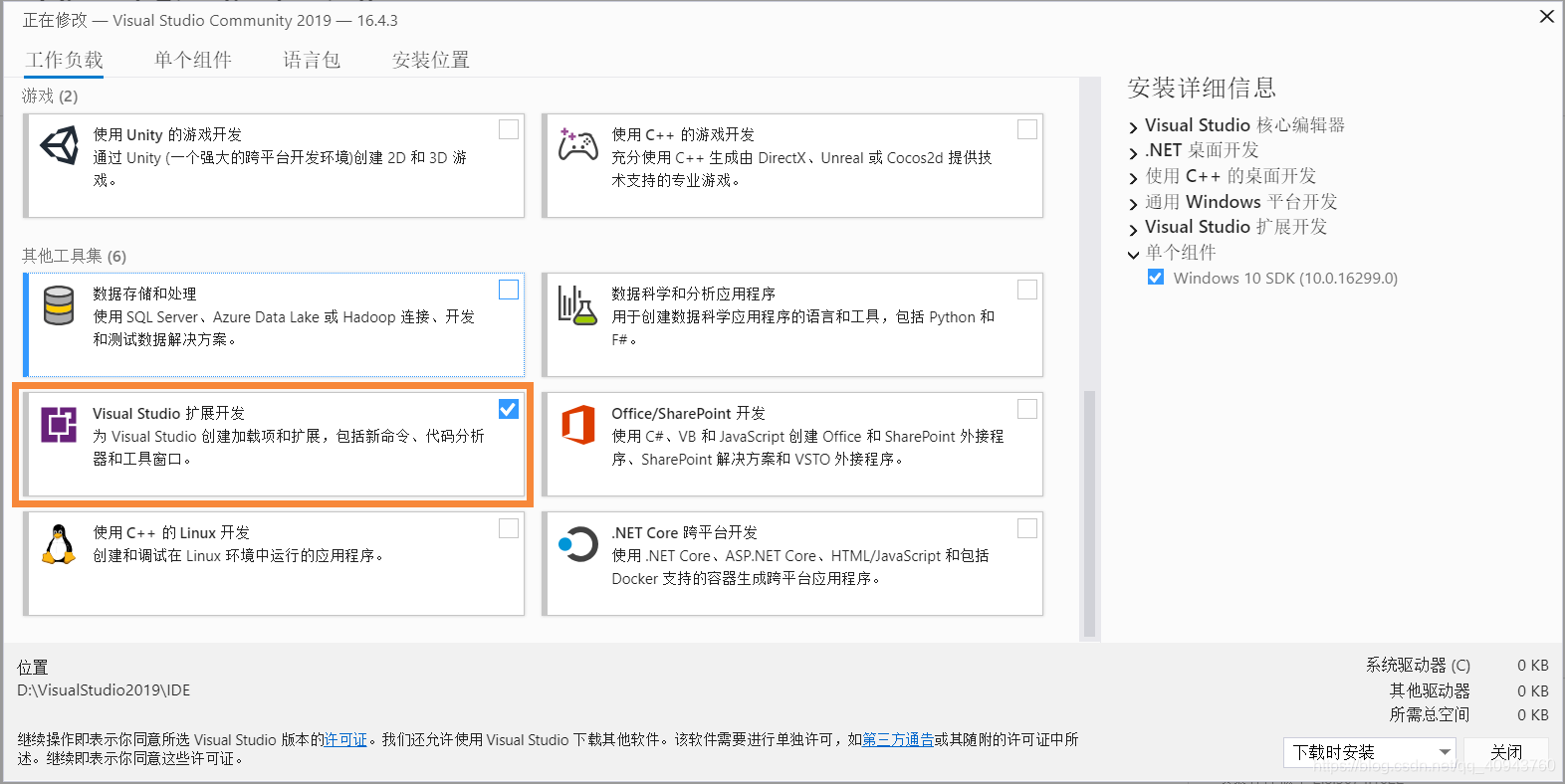Select the 数据存储和处理 title
The height and width of the screenshot is (784, 1565).
144,294
